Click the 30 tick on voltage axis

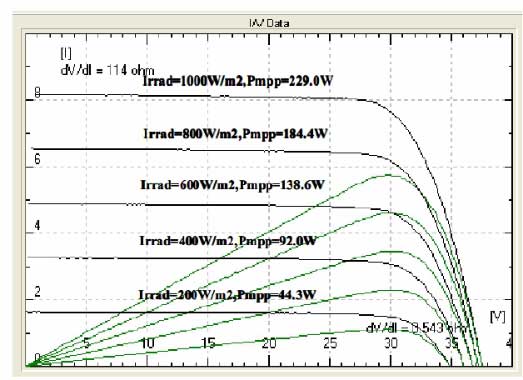[x=391, y=343]
